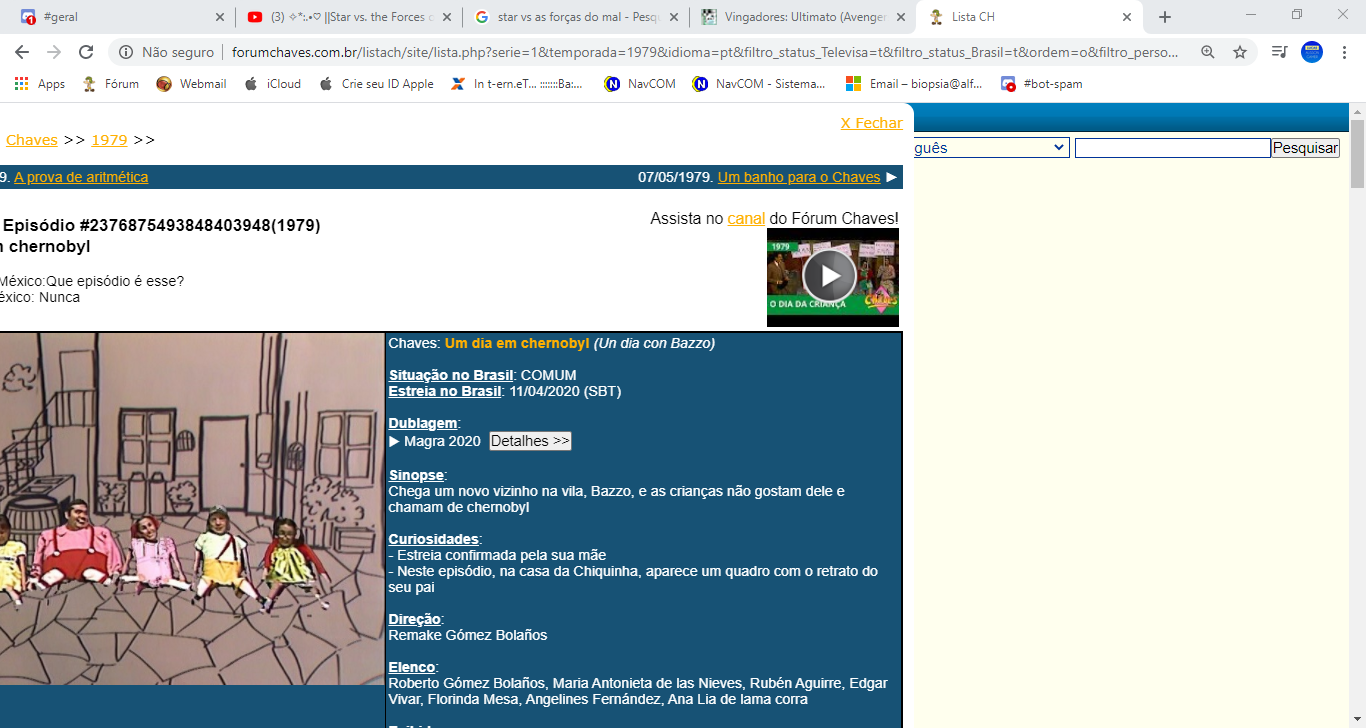Close the #geral tab

pyautogui.click(x=220, y=17)
